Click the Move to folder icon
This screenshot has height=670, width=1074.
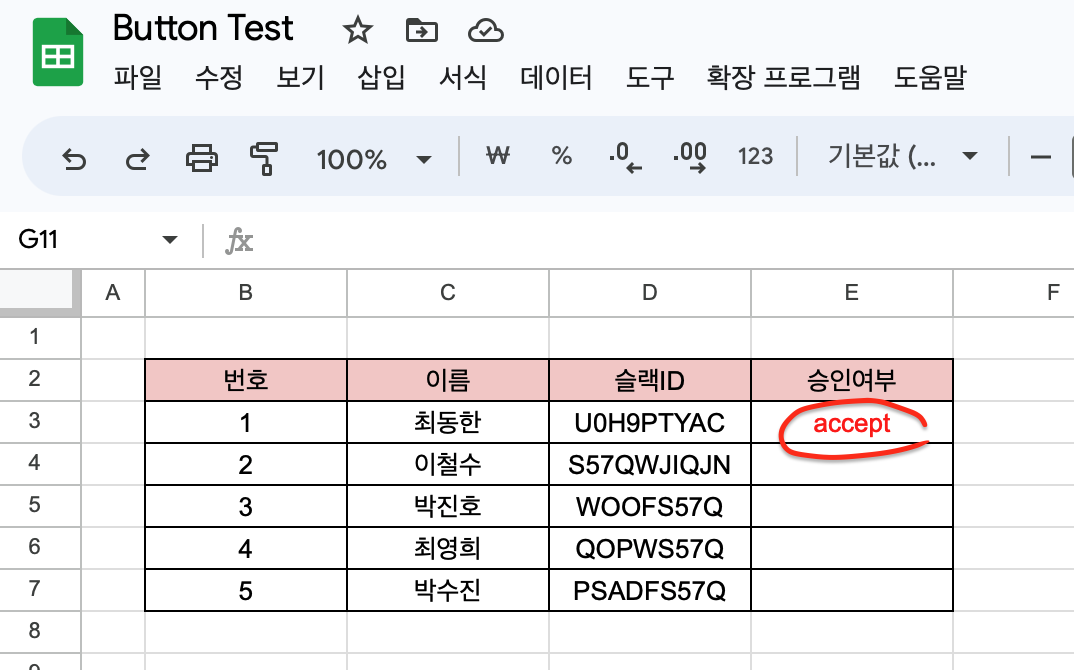click(x=421, y=31)
